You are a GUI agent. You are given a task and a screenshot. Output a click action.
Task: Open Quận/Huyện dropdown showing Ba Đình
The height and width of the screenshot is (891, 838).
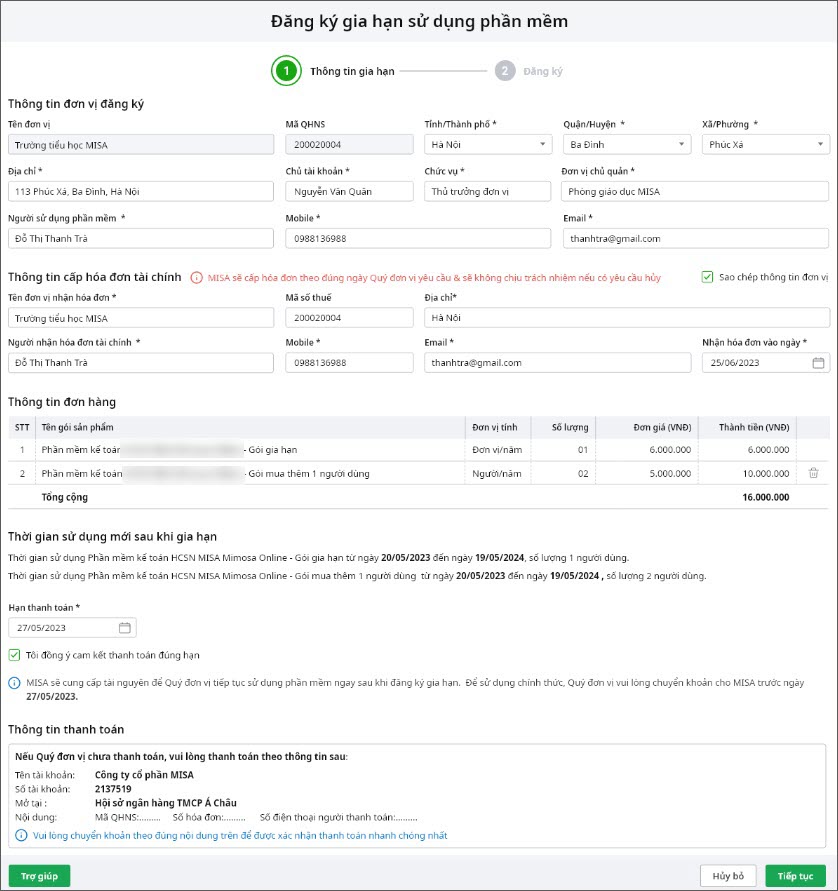[627, 144]
